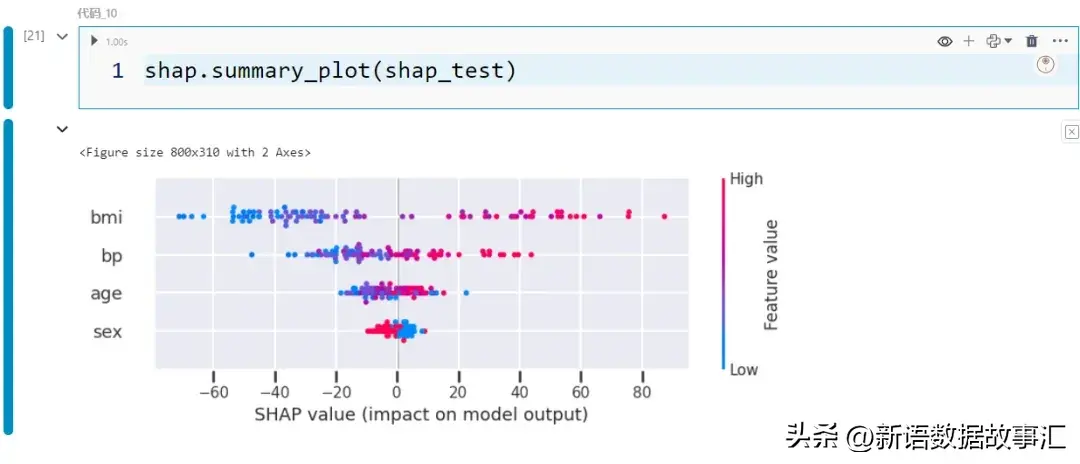Click the shap.summary_plot code line
Viewport: 1080px width, 464px height.
click(330, 71)
